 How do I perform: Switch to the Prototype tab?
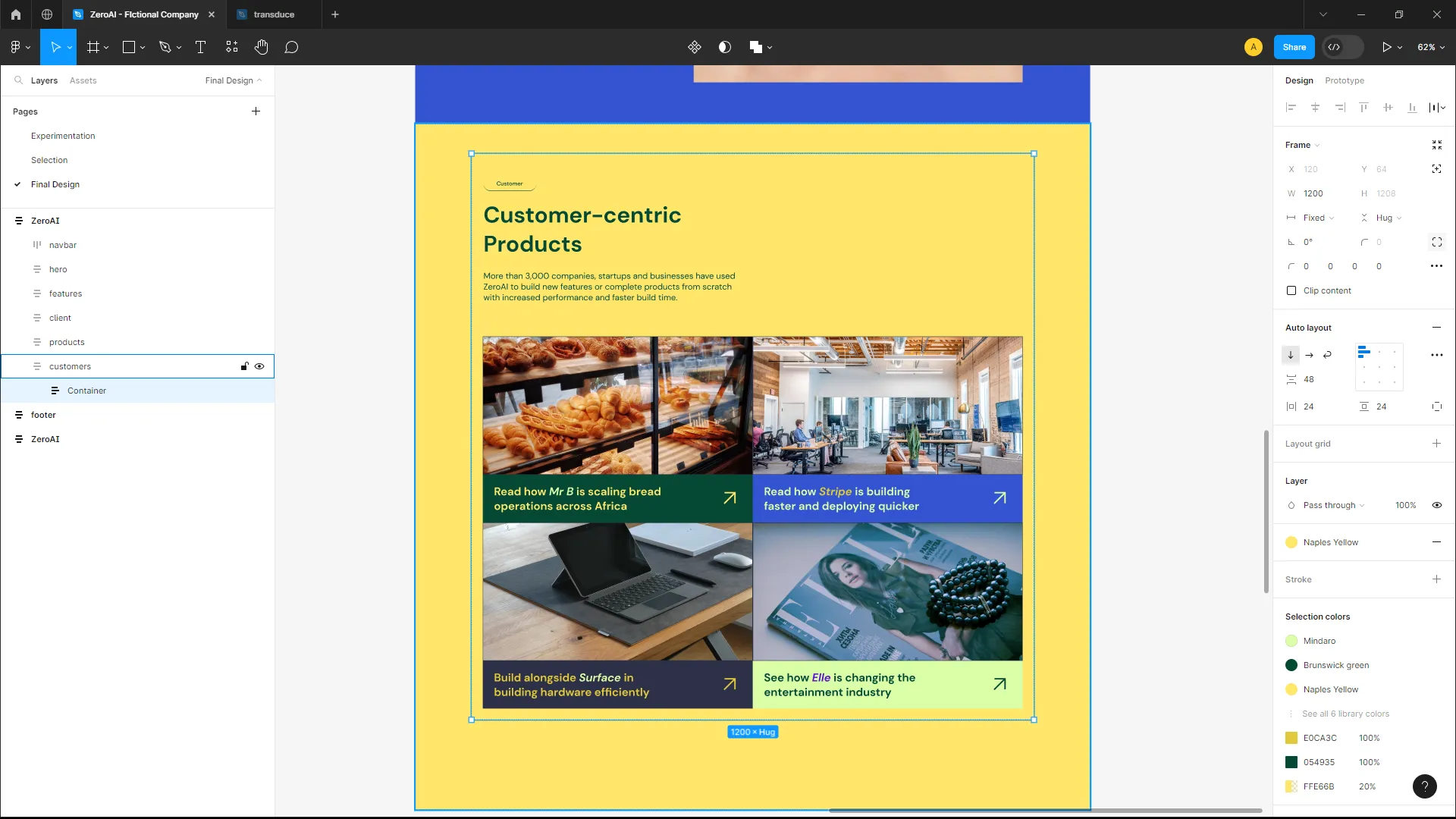1344,80
